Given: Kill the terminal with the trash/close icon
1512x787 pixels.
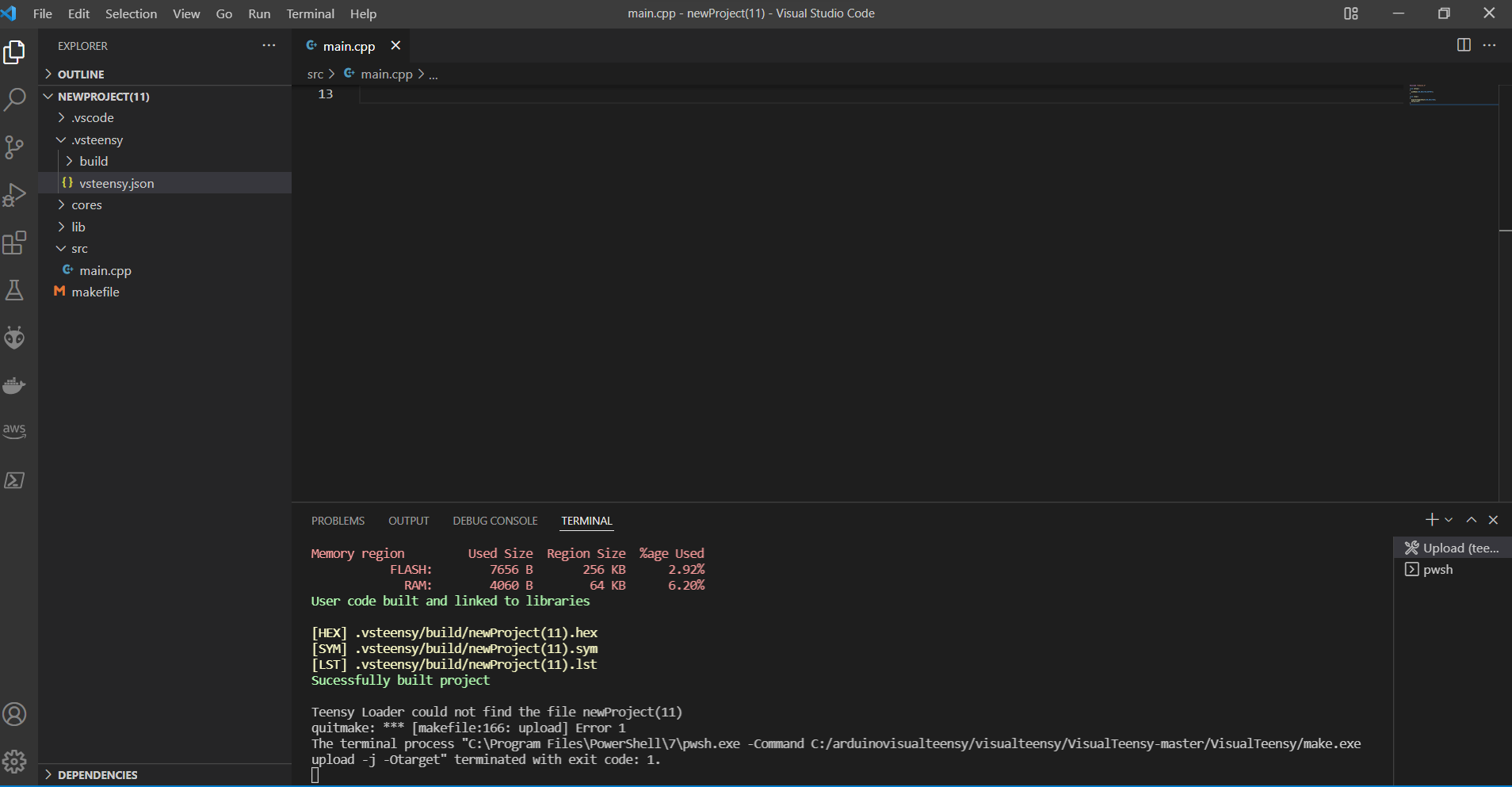Looking at the screenshot, I should 1493,520.
